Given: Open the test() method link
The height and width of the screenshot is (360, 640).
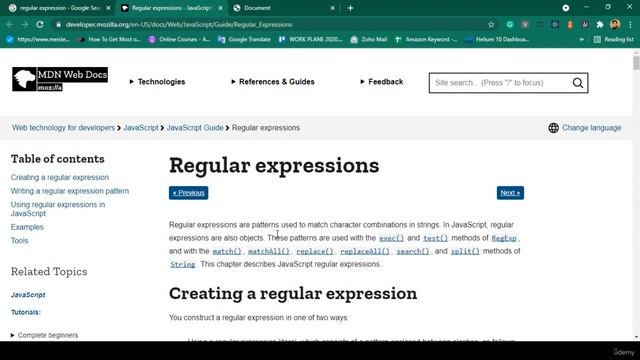Looking at the screenshot, I should point(436,238).
